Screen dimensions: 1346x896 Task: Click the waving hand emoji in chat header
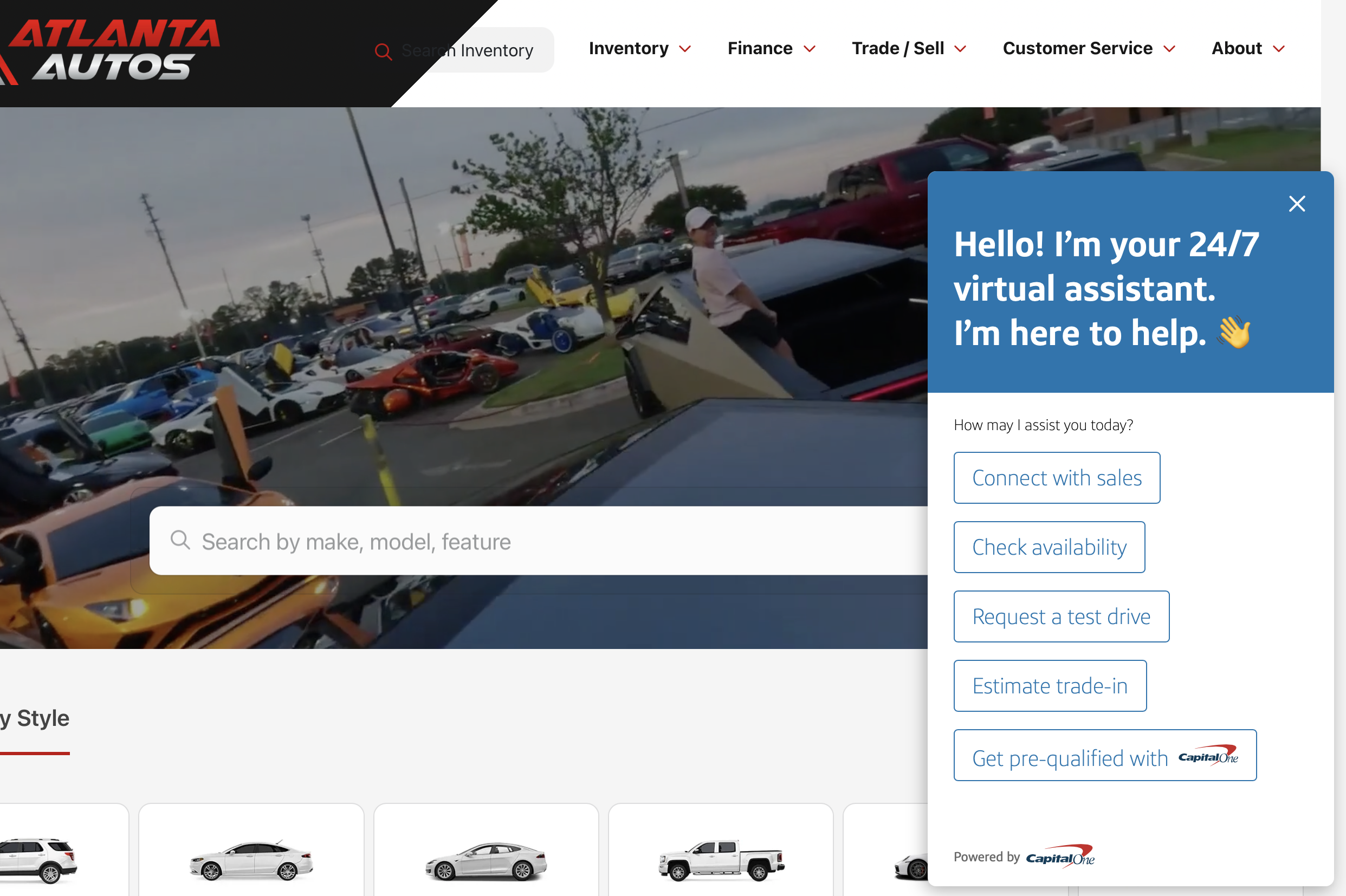pyautogui.click(x=1234, y=333)
